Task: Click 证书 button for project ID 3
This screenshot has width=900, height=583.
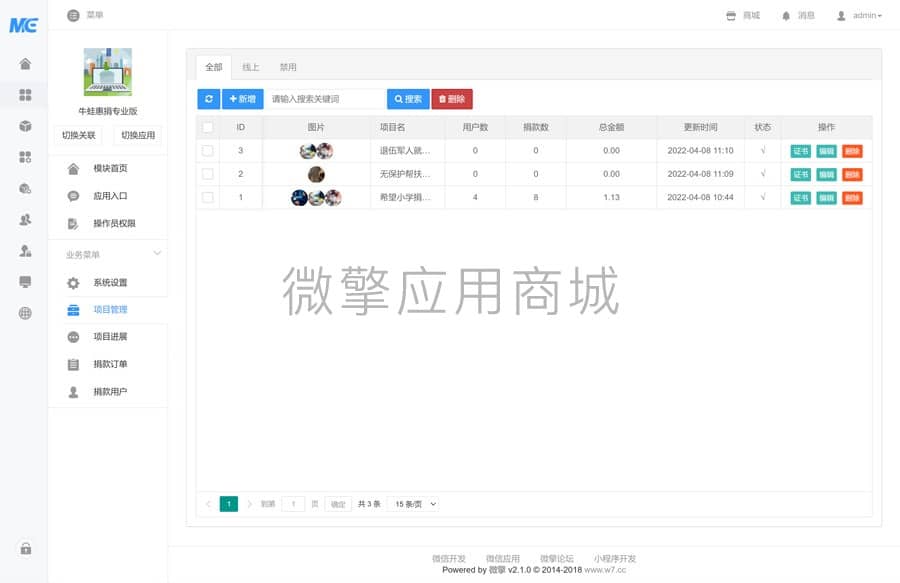Action: [x=801, y=151]
